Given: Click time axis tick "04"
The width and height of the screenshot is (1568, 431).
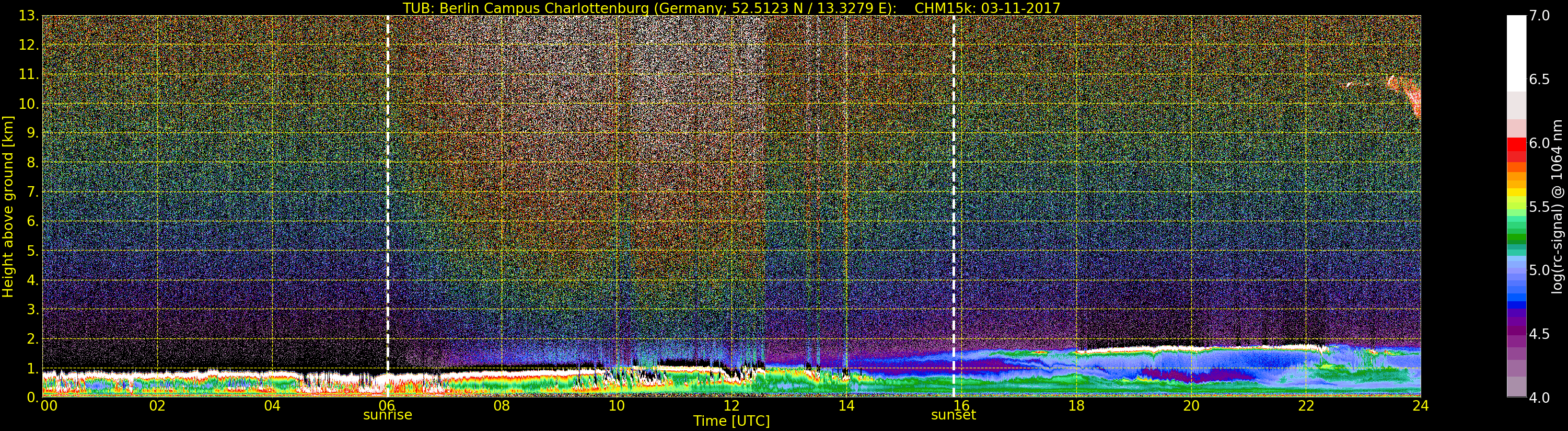Looking at the screenshot, I should coord(272,406).
